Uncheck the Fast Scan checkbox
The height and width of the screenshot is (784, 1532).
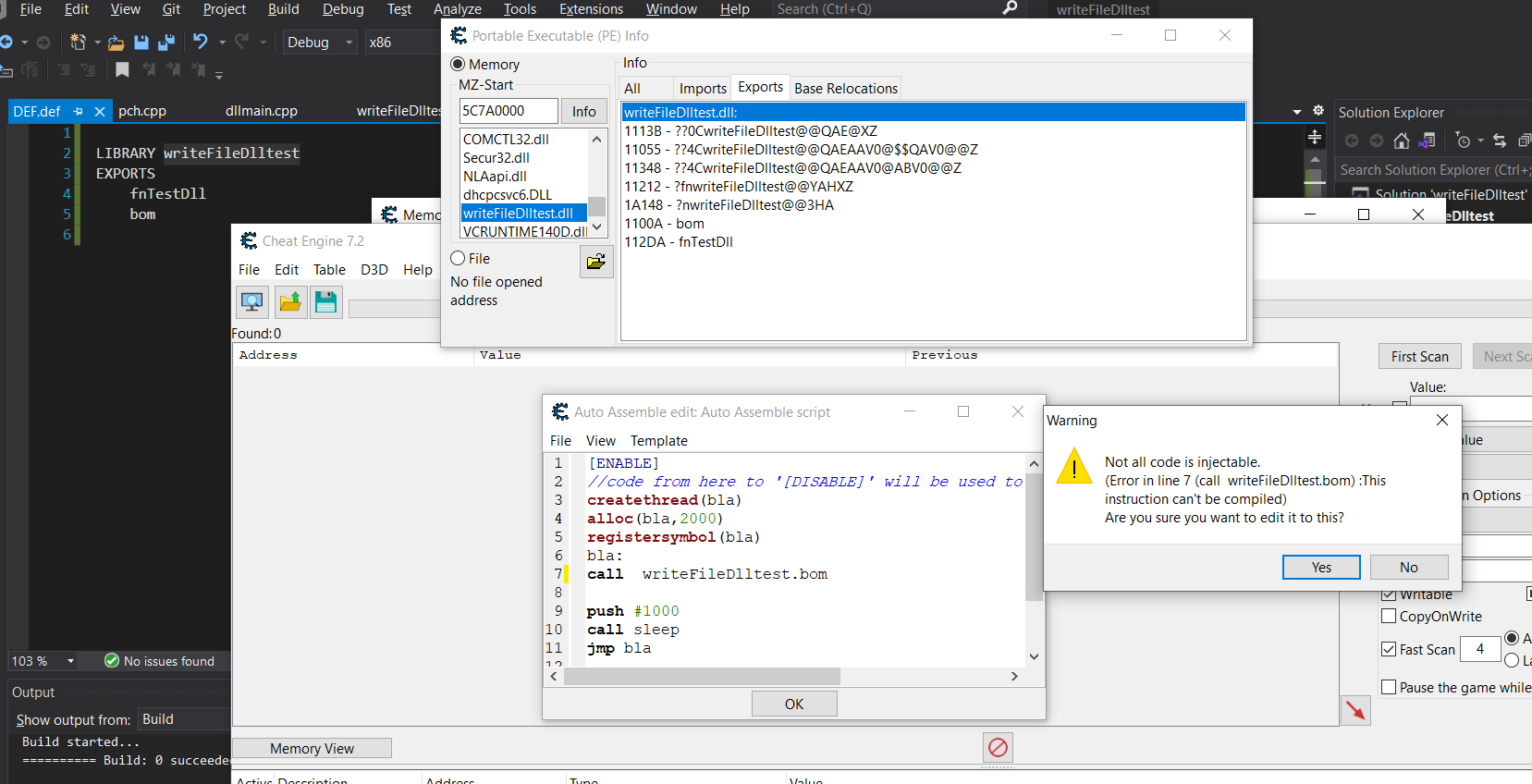point(1389,650)
